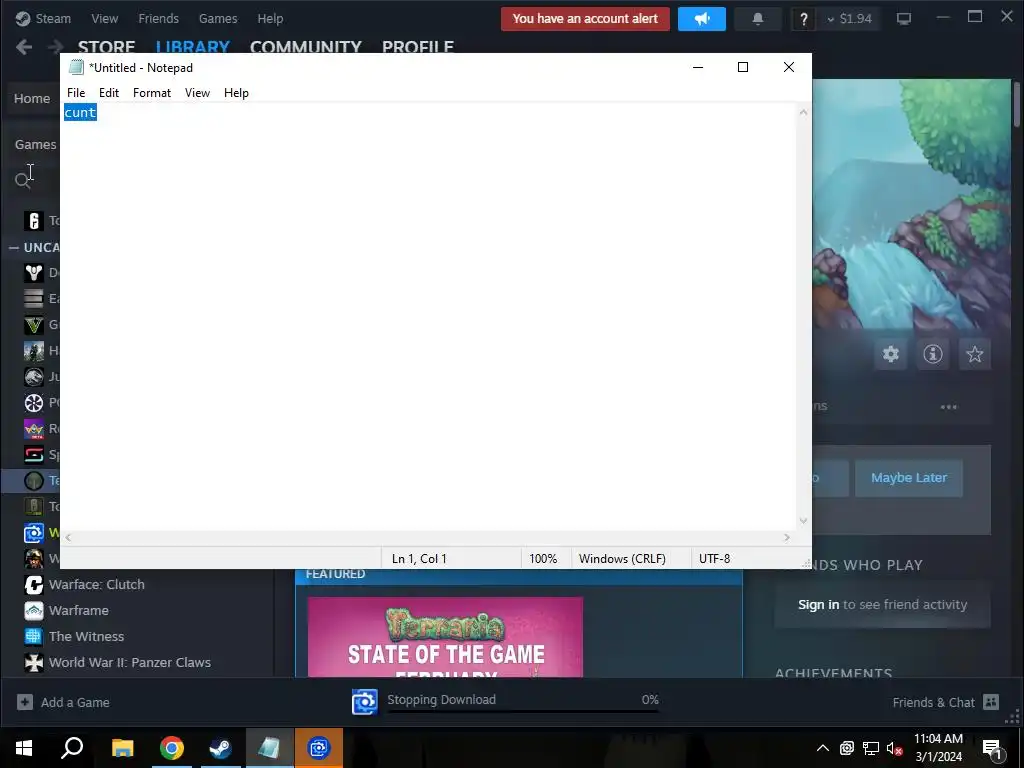
Task: Click the Warface: Clutch game icon
Action: pyautogui.click(x=33, y=584)
